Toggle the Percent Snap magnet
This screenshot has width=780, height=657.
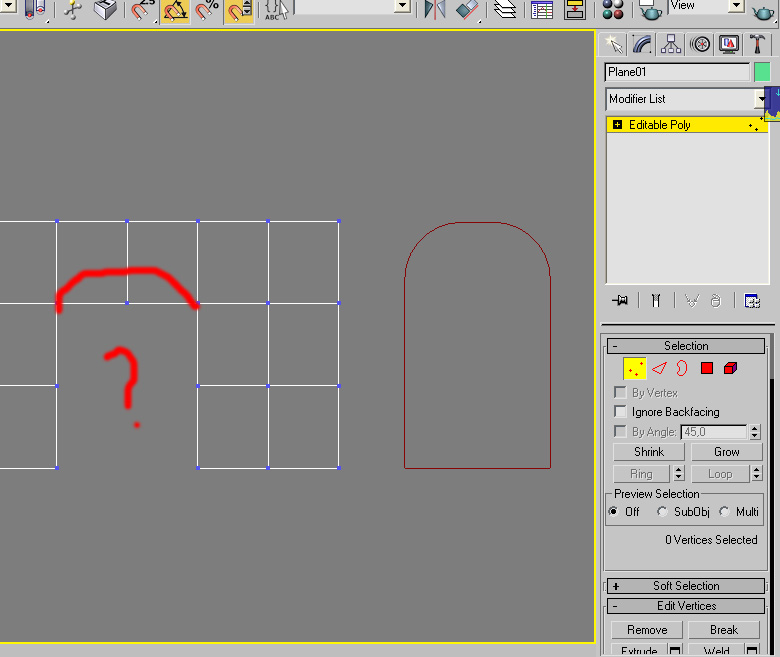tap(206, 10)
